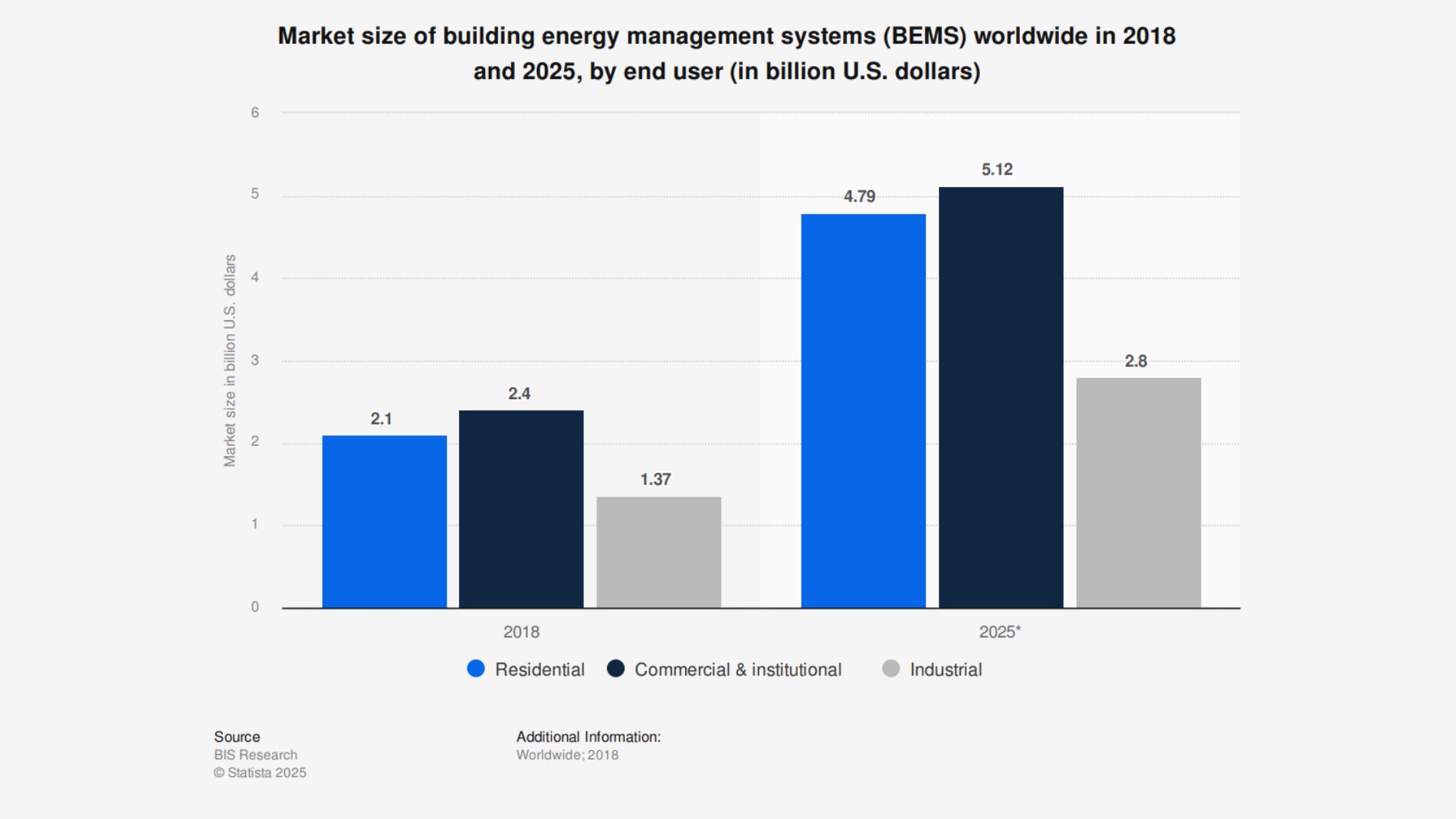Click the 4.79 data label
1456x819 pixels.
(859, 197)
